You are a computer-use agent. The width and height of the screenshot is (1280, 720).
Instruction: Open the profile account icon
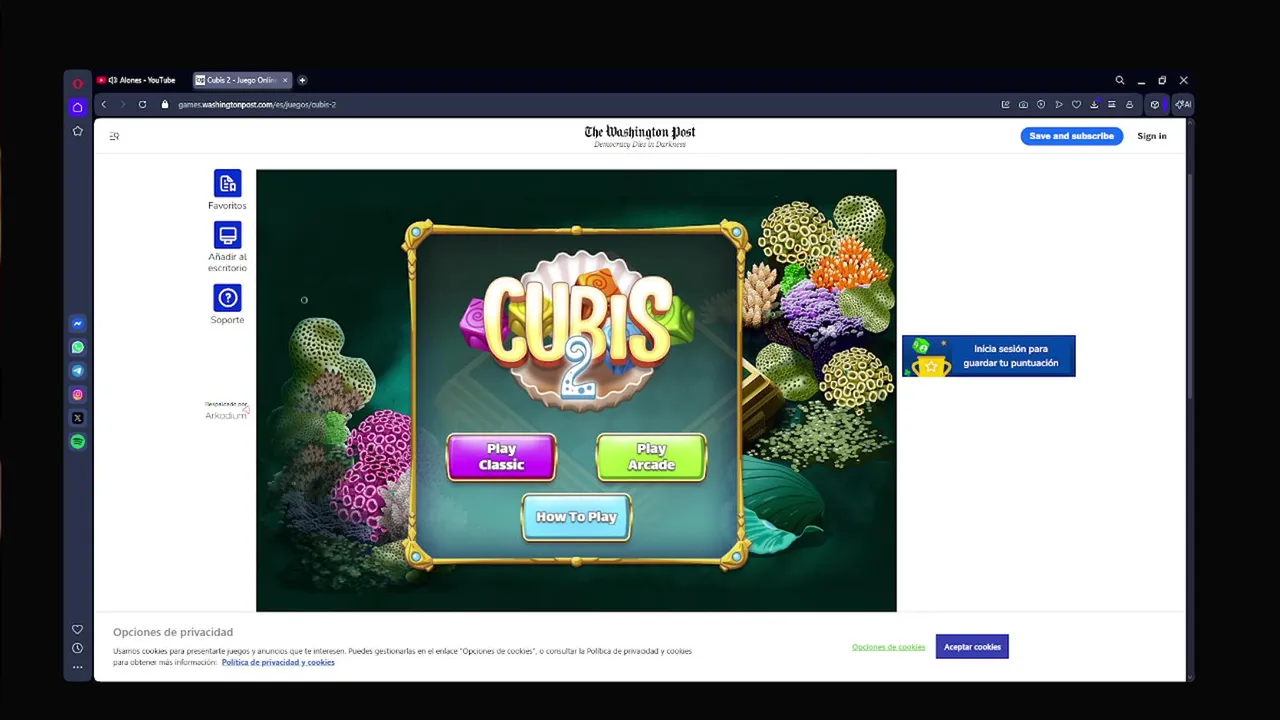[1129, 104]
